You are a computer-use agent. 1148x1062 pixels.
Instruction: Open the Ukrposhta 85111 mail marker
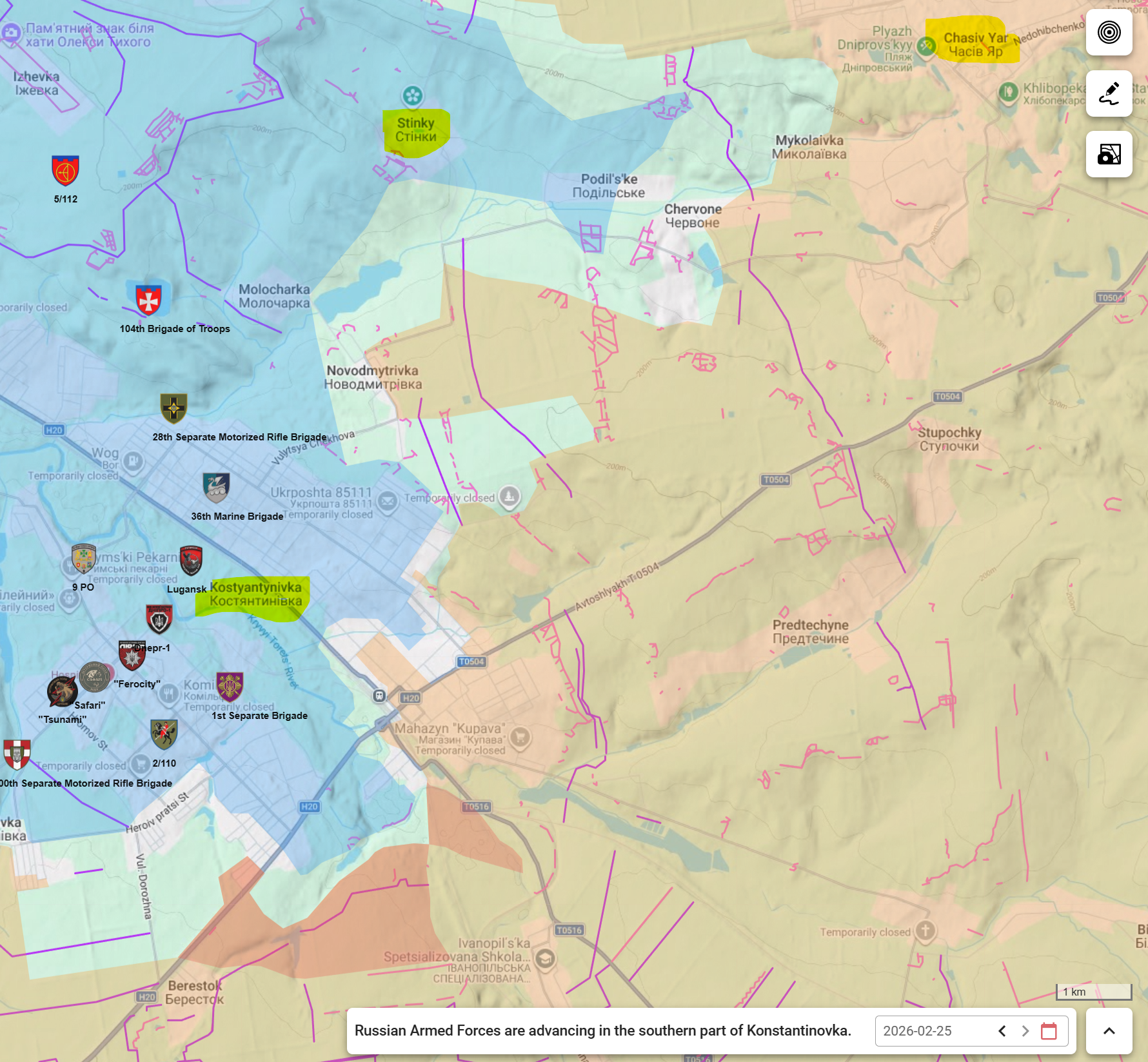[388, 501]
